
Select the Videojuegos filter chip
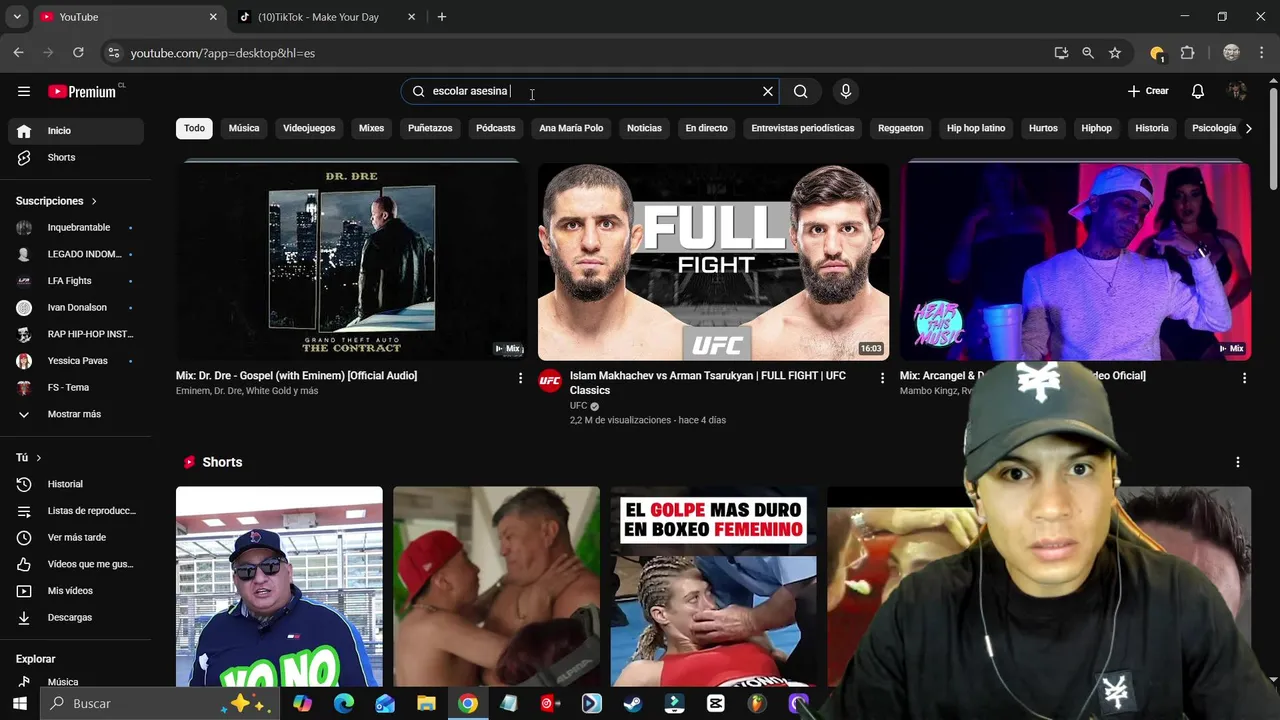pyautogui.click(x=309, y=128)
